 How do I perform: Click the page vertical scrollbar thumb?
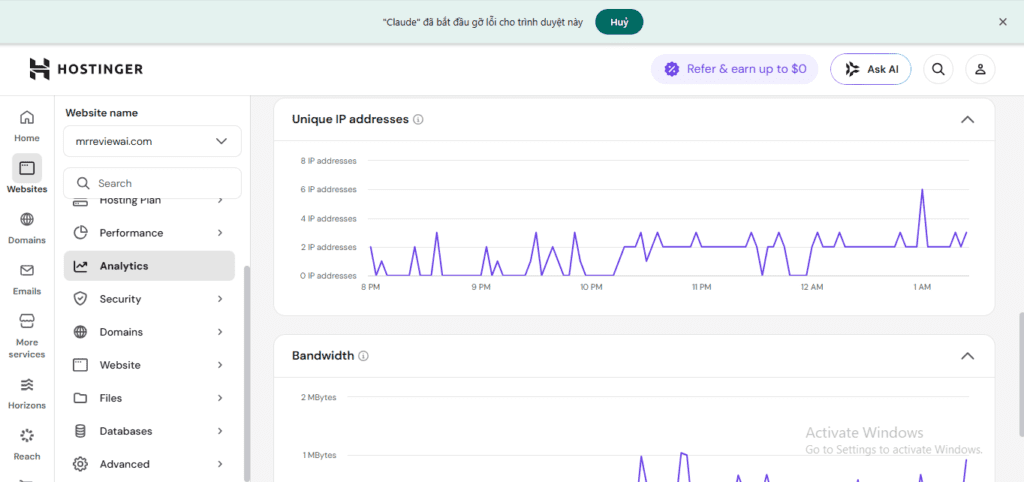(x=1020, y=375)
